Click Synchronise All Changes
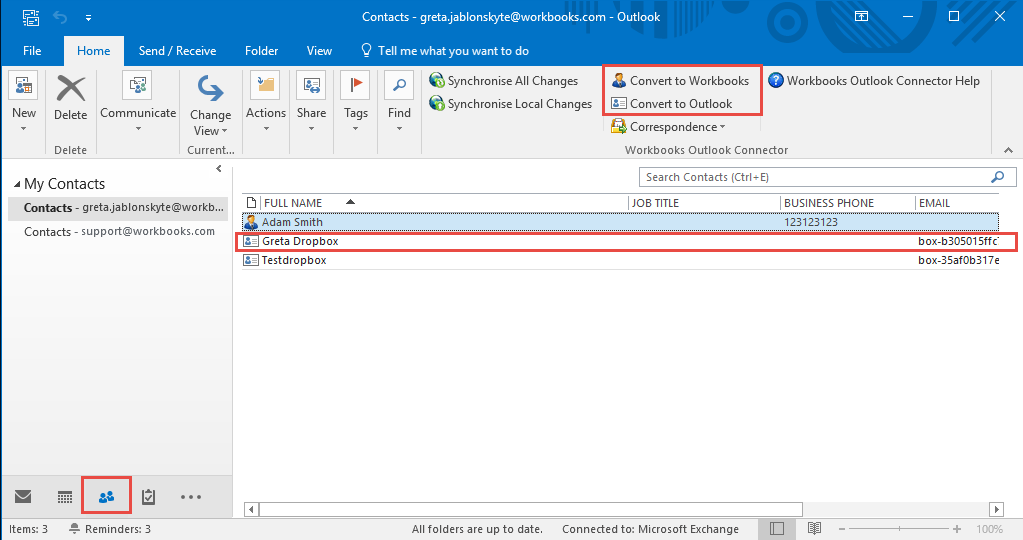Image resolution: width=1023 pixels, height=540 pixels. (504, 81)
